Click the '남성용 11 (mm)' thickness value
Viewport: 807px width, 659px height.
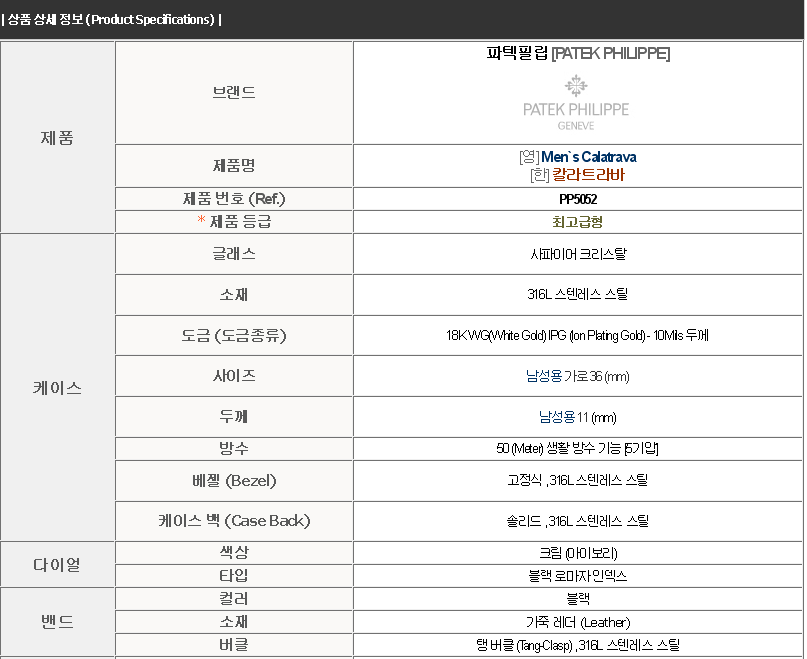(577, 417)
